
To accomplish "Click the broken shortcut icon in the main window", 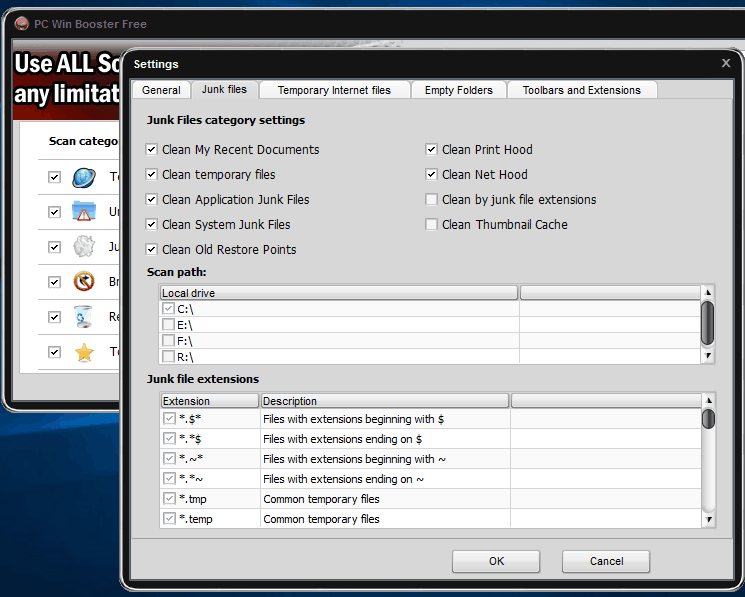I will click(84, 282).
